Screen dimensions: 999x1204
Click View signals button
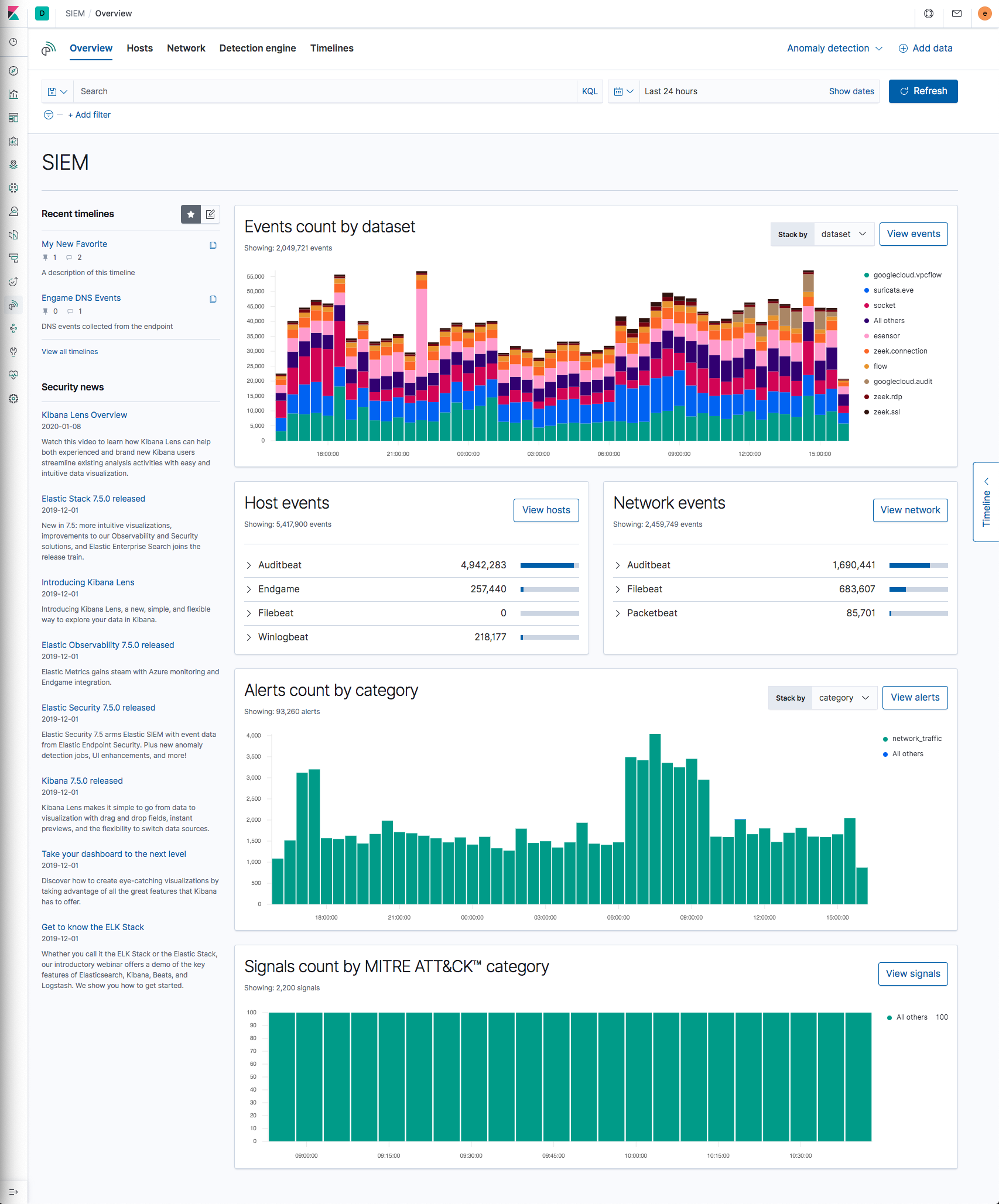(913, 974)
